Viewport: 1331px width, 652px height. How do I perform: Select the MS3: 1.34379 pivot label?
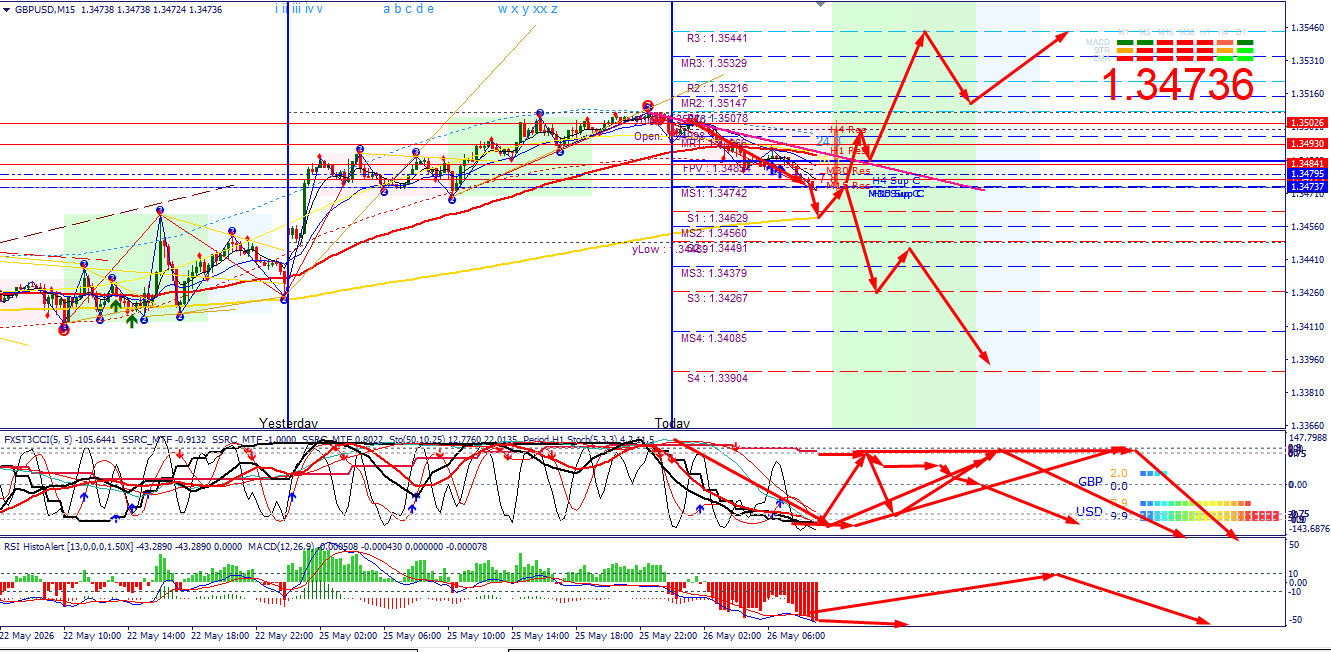point(714,274)
